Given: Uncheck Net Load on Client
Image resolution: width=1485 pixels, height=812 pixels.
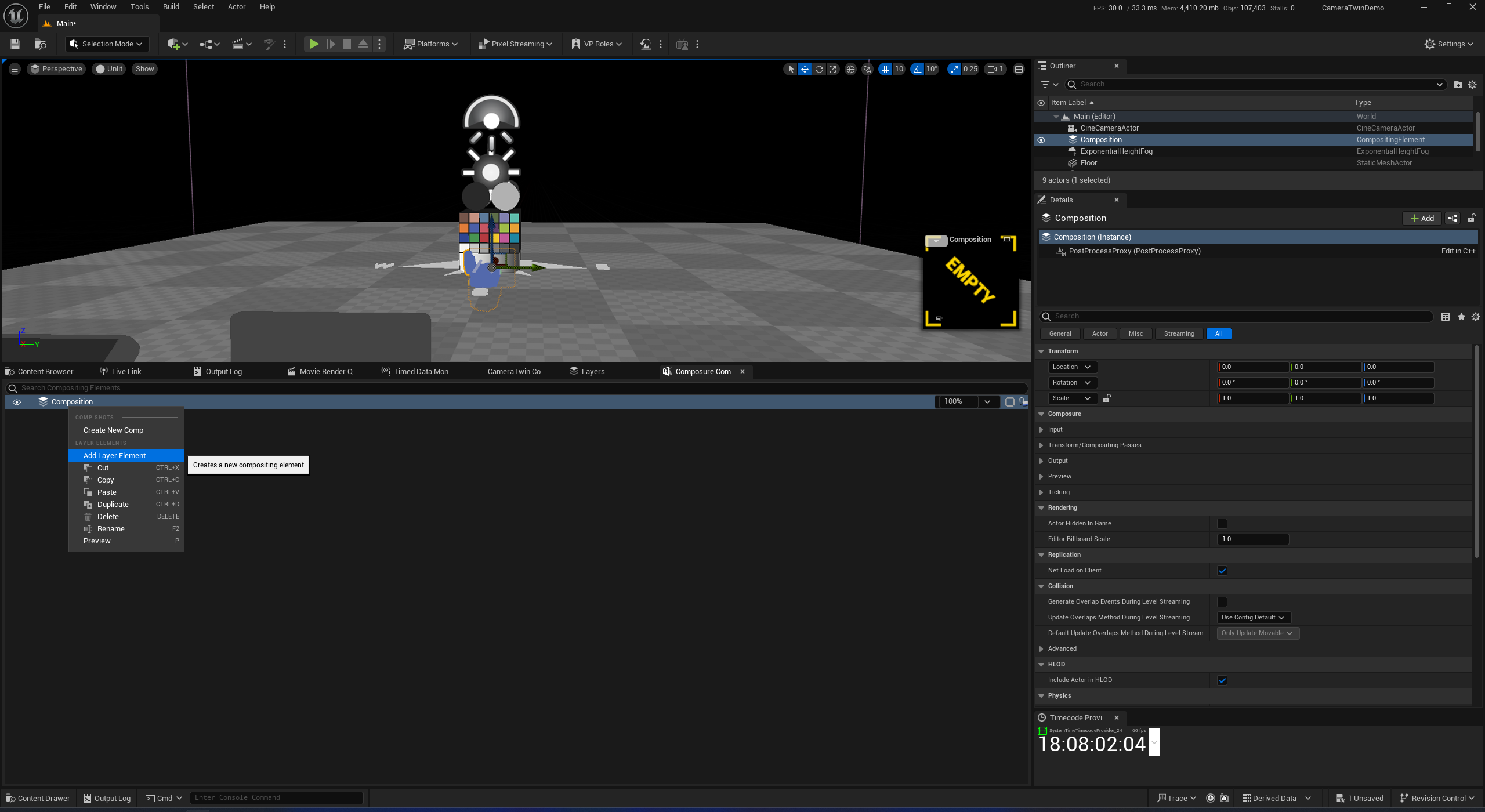Looking at the screenshot, I should click(x=1222, y=571).
